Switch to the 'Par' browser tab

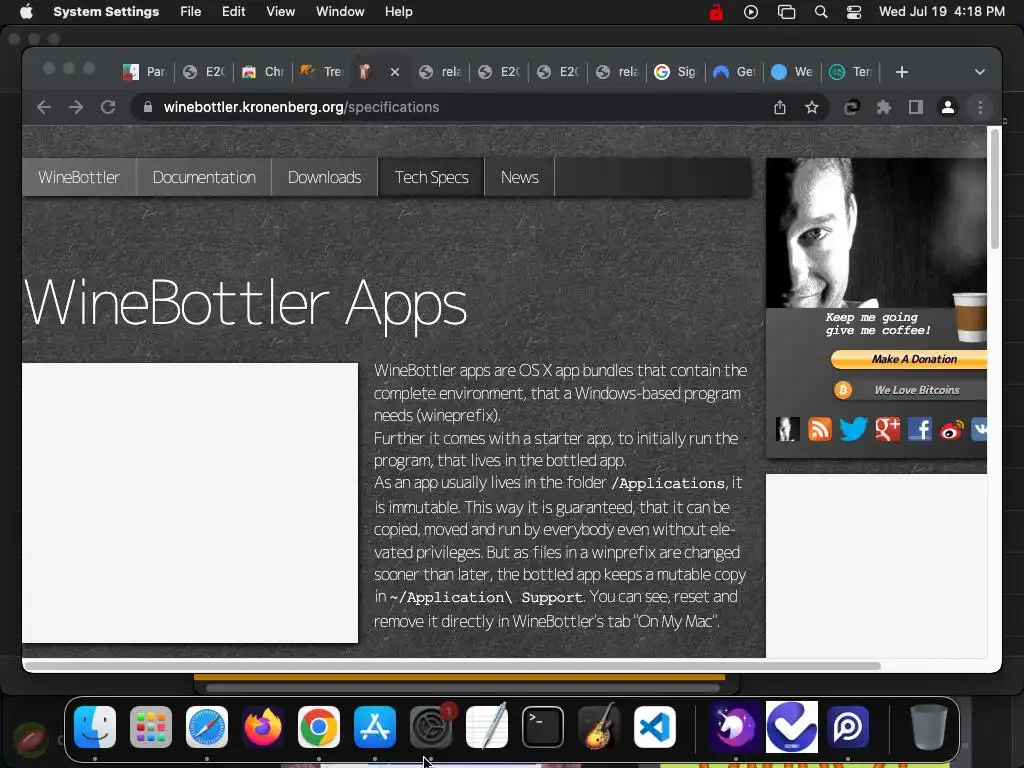tap(144, 72)
